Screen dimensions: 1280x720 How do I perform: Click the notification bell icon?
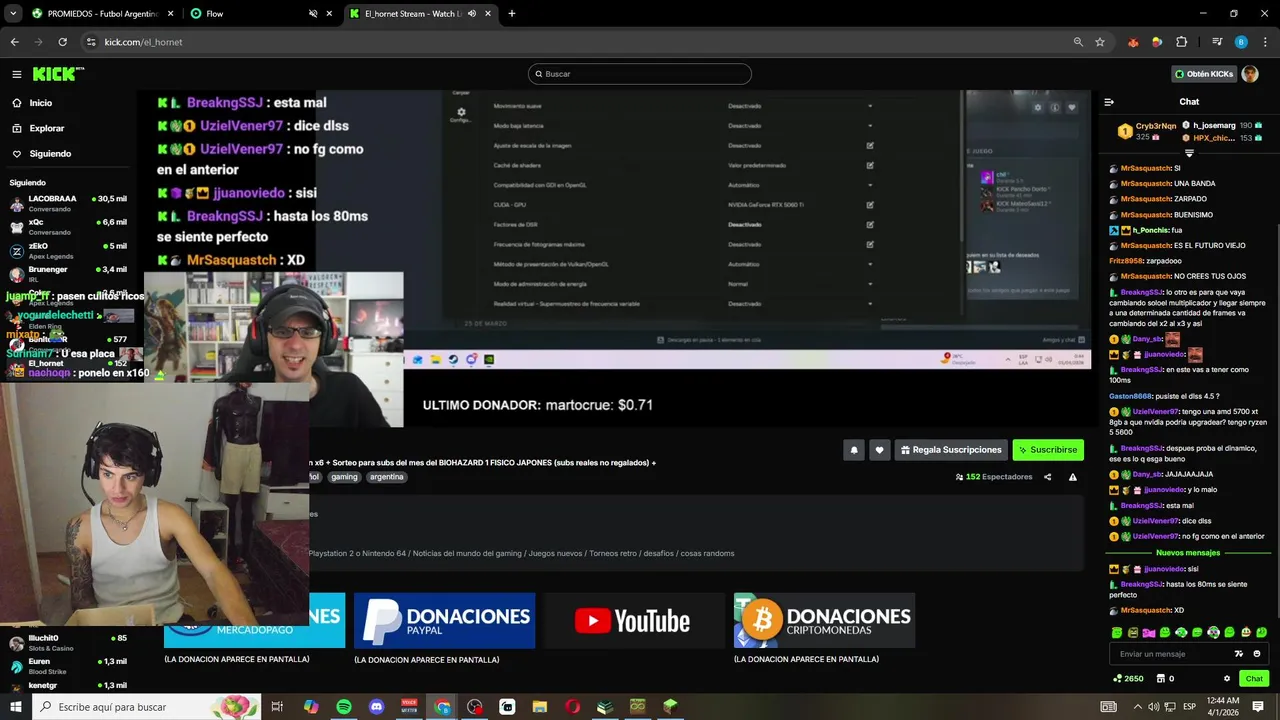click(854, 450)
